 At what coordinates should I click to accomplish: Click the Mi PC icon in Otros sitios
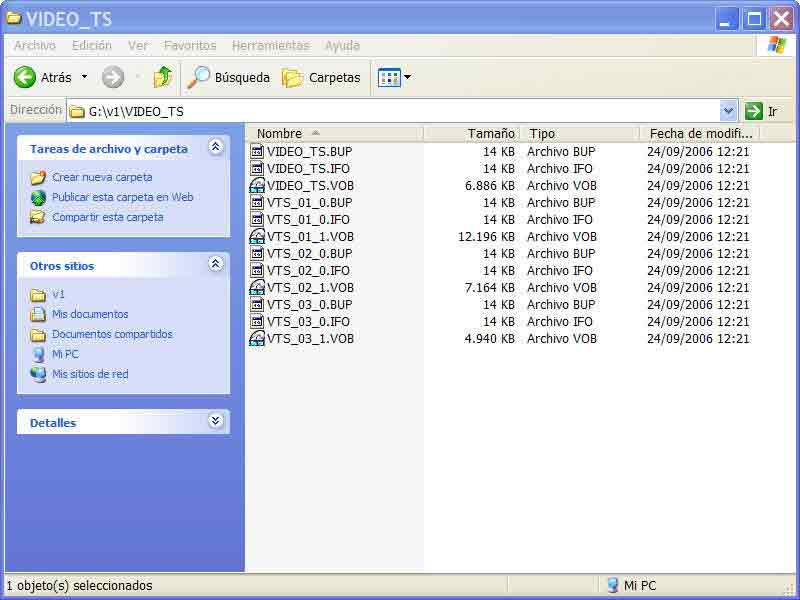[x=38, y=354]
